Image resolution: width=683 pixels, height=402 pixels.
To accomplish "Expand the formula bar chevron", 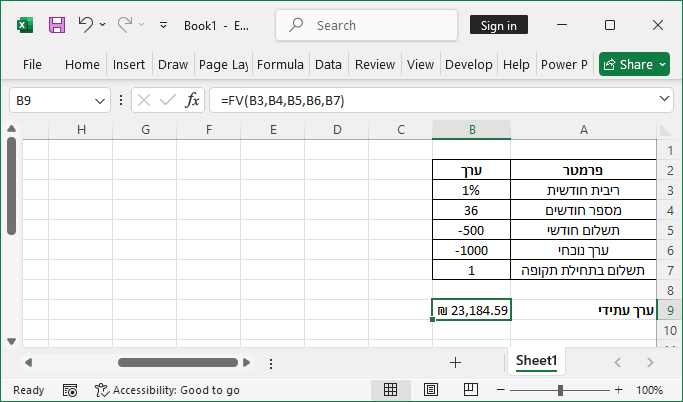I will (x=666, y=100).
